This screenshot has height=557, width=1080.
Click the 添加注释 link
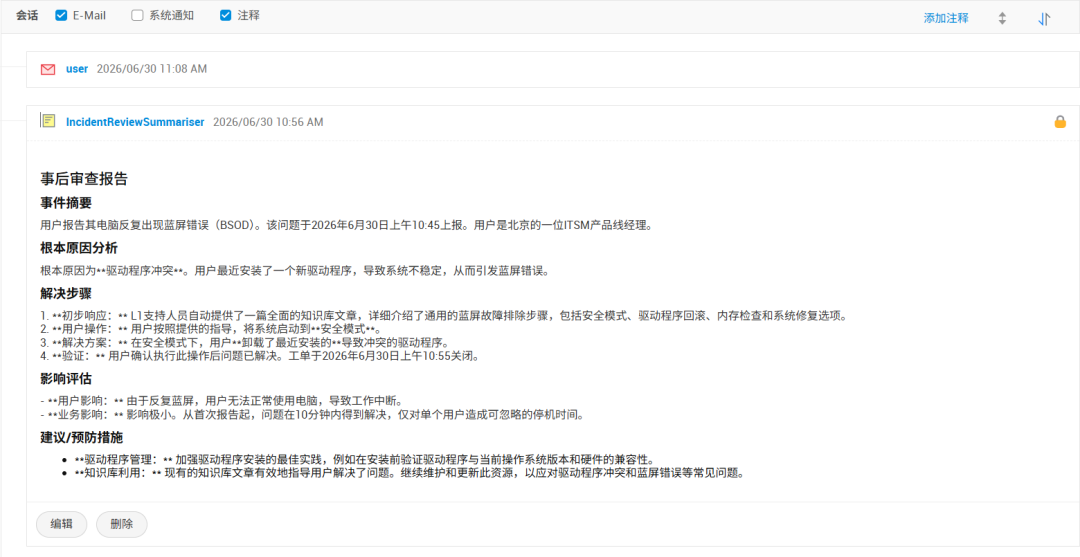(946, 19)
